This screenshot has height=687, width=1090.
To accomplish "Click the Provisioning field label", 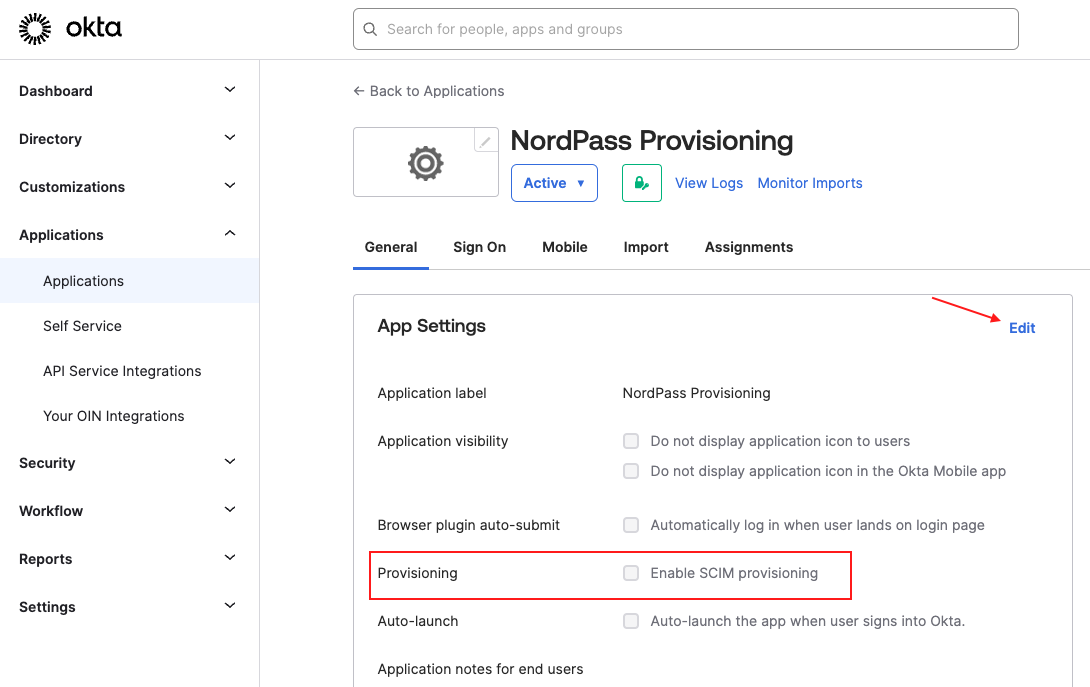I will pos(417,574).
